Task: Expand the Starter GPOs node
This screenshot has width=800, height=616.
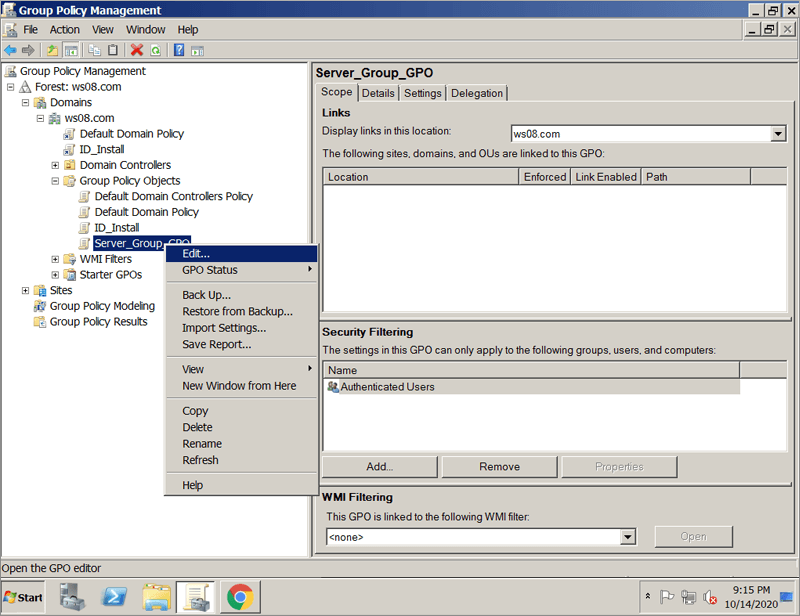Action: coord(55,275)
